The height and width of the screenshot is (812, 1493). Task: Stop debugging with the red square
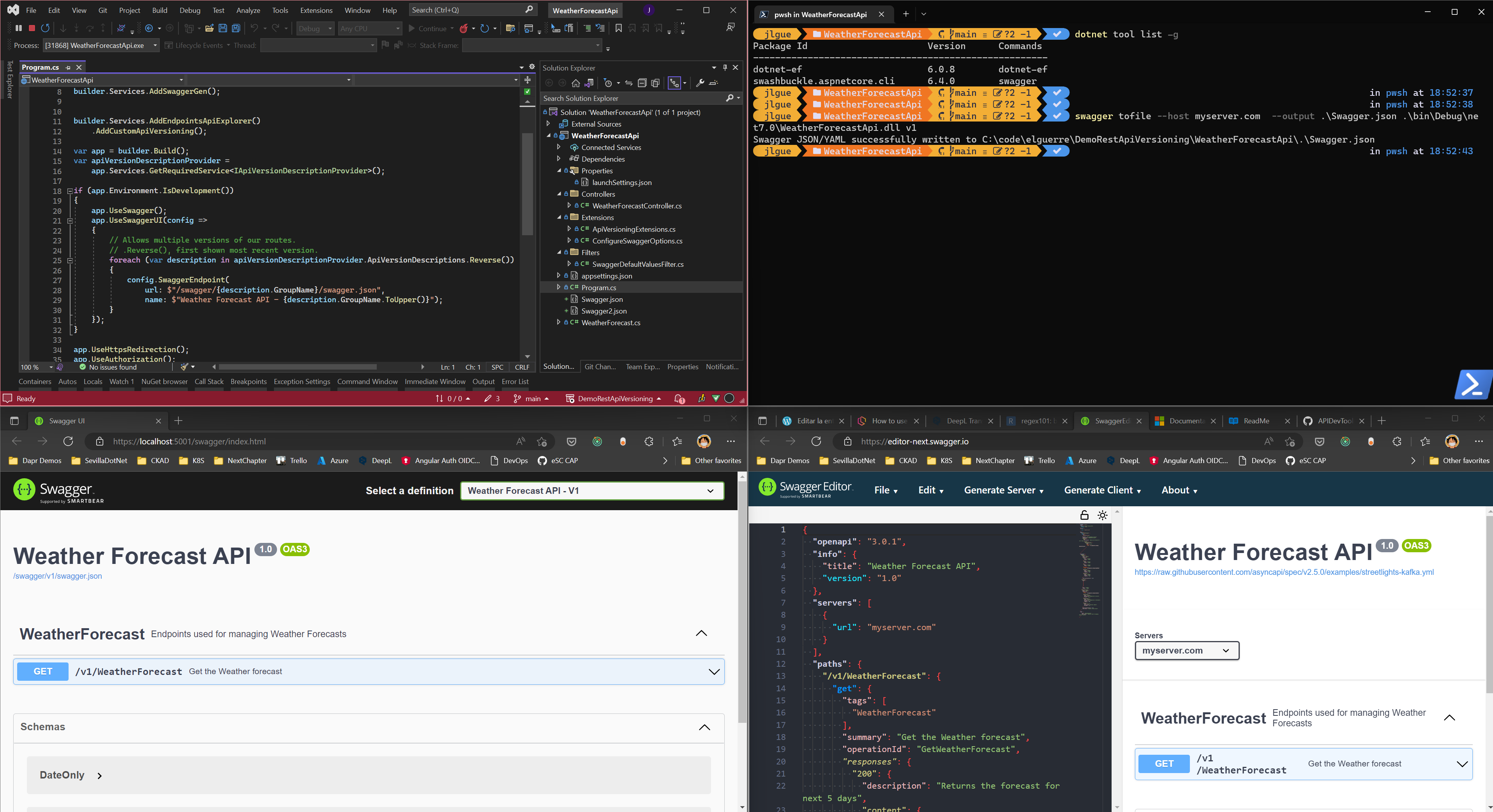32,28
